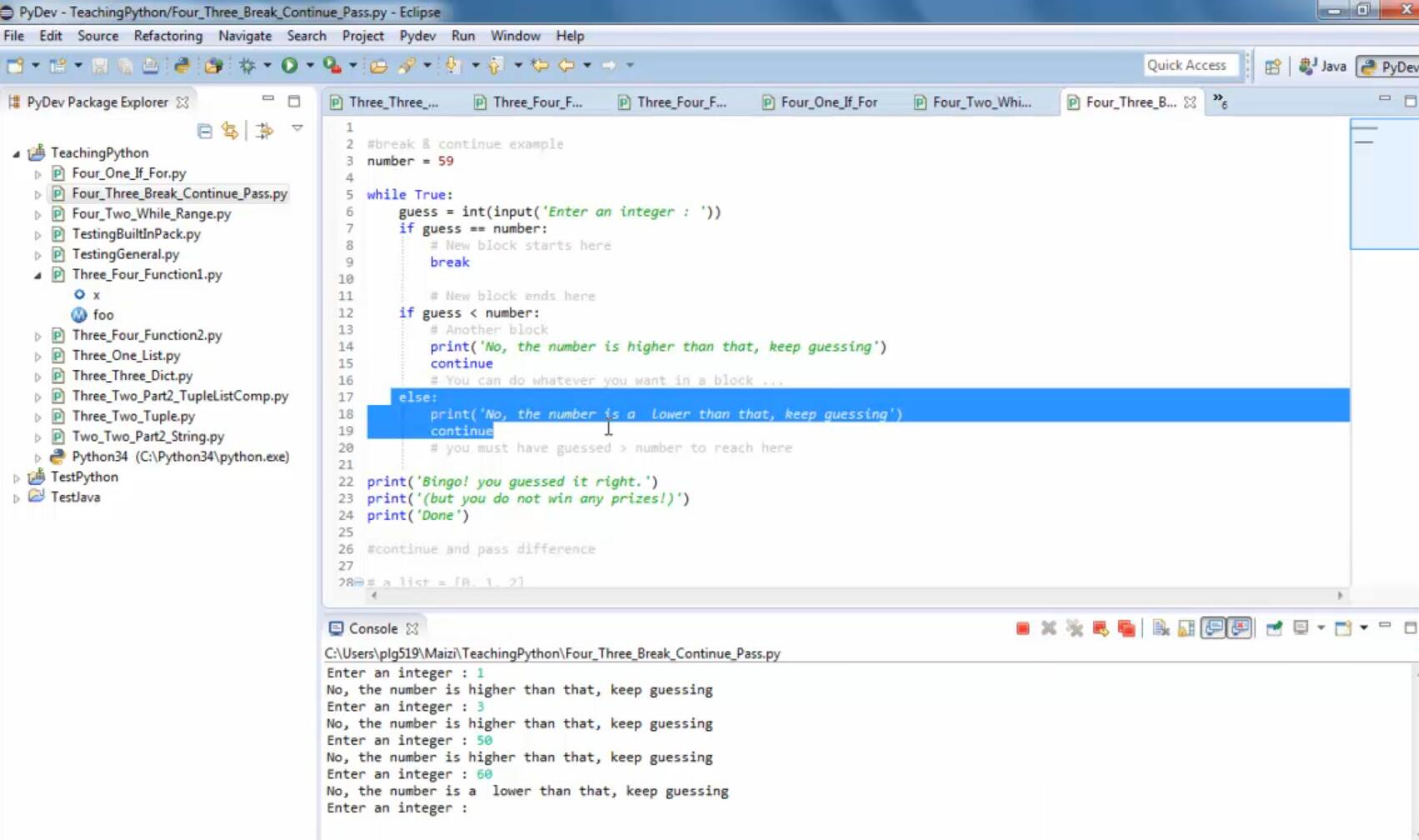Switch to the Four_Two_Whi... editor tab

point(973,102)
